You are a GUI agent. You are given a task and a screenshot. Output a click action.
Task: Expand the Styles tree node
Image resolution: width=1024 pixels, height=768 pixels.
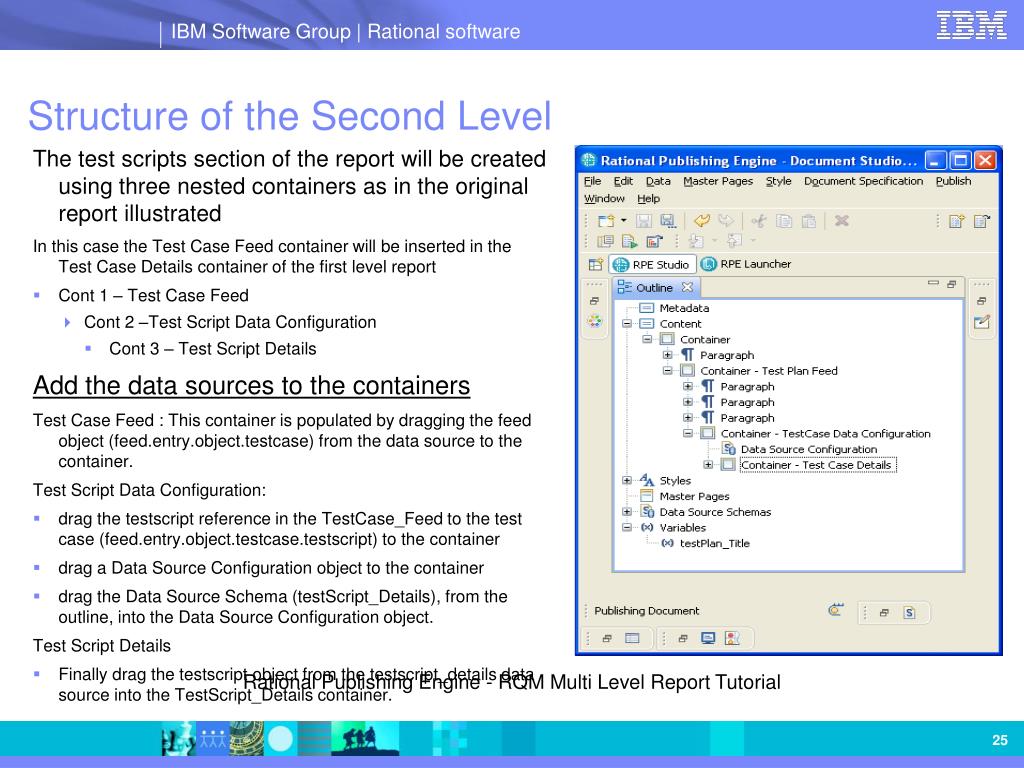click(627, 480)
